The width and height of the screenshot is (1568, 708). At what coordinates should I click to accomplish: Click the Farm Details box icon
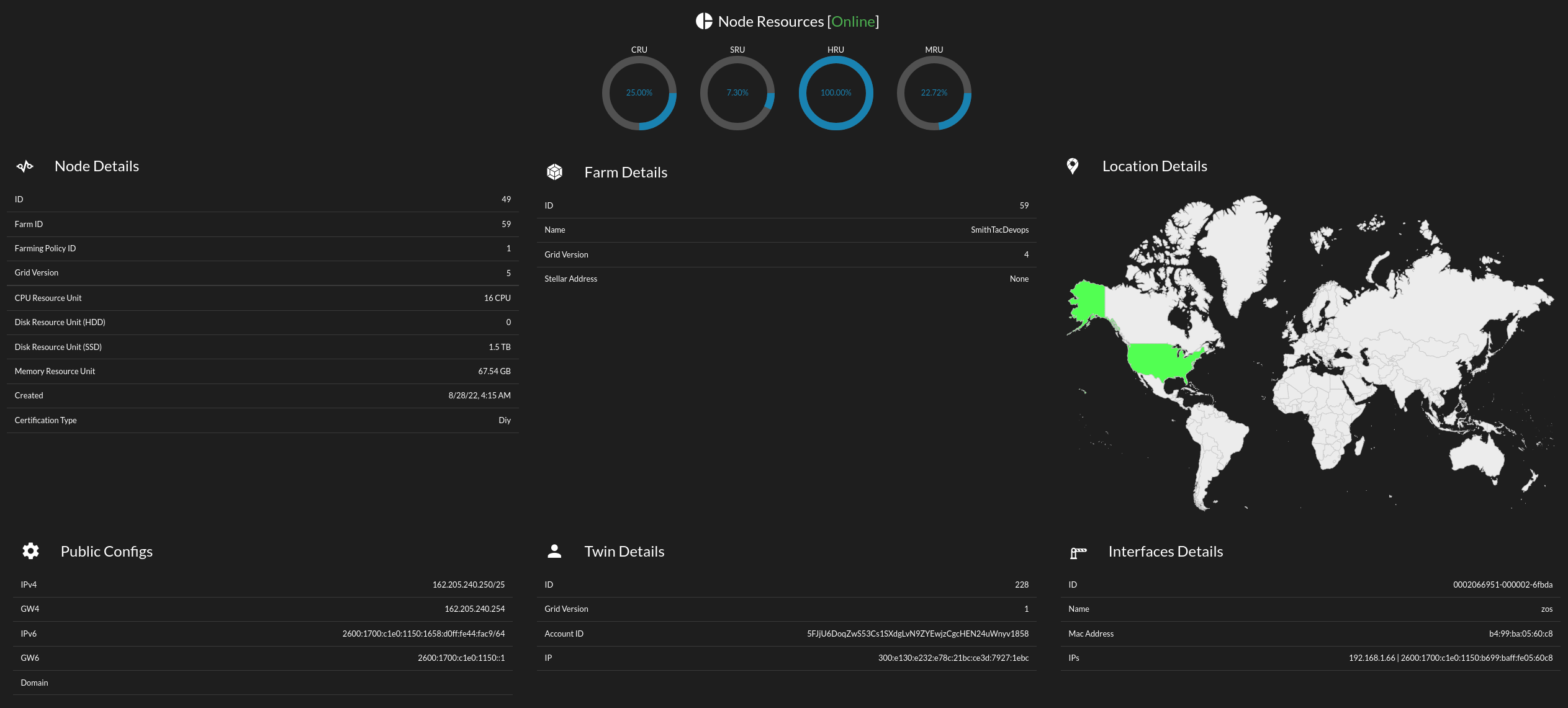tap(554, 172)
